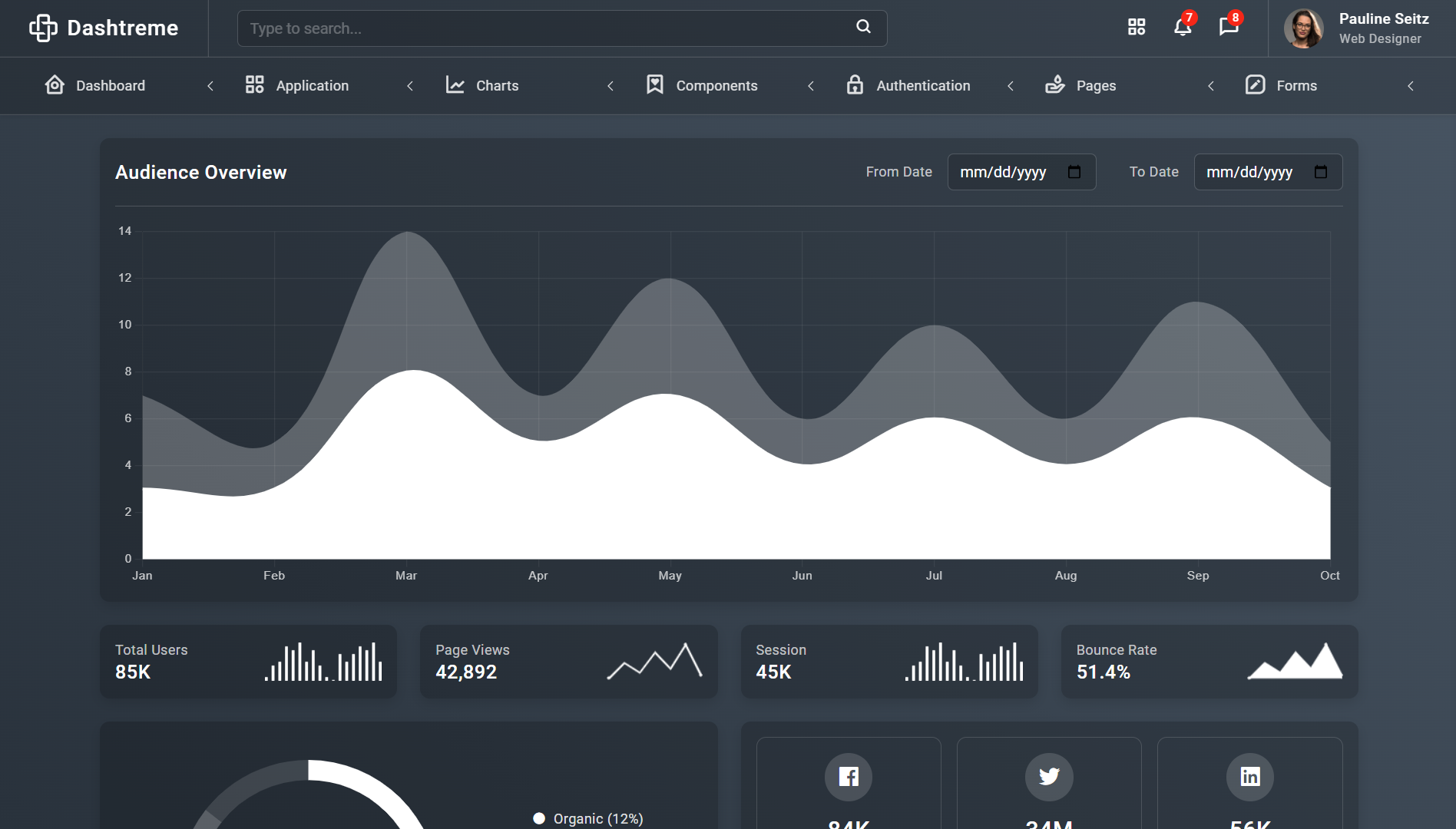
Task: Click the search magnifier icon
Action: click(x=863, y=27)
